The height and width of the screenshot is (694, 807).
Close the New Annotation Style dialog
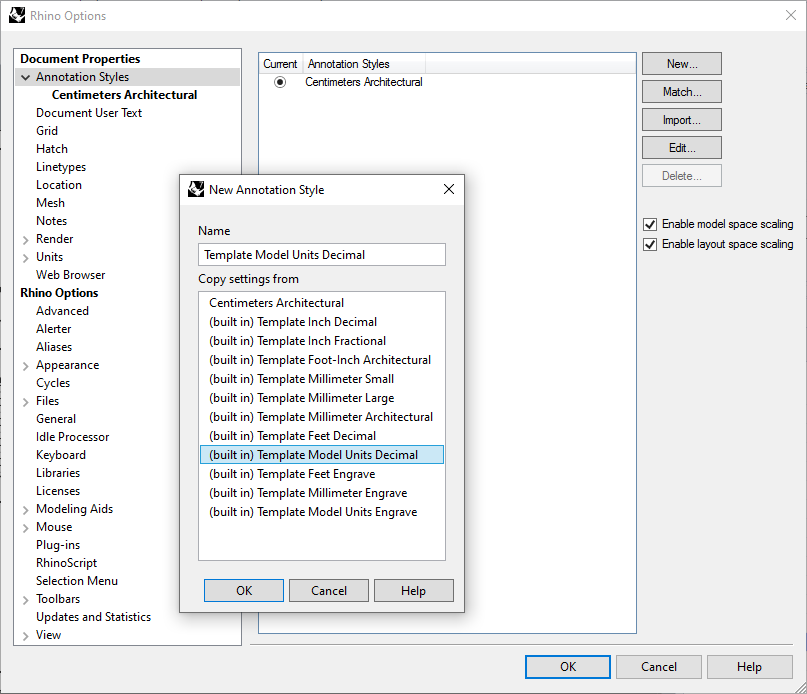tap(448, 189)
